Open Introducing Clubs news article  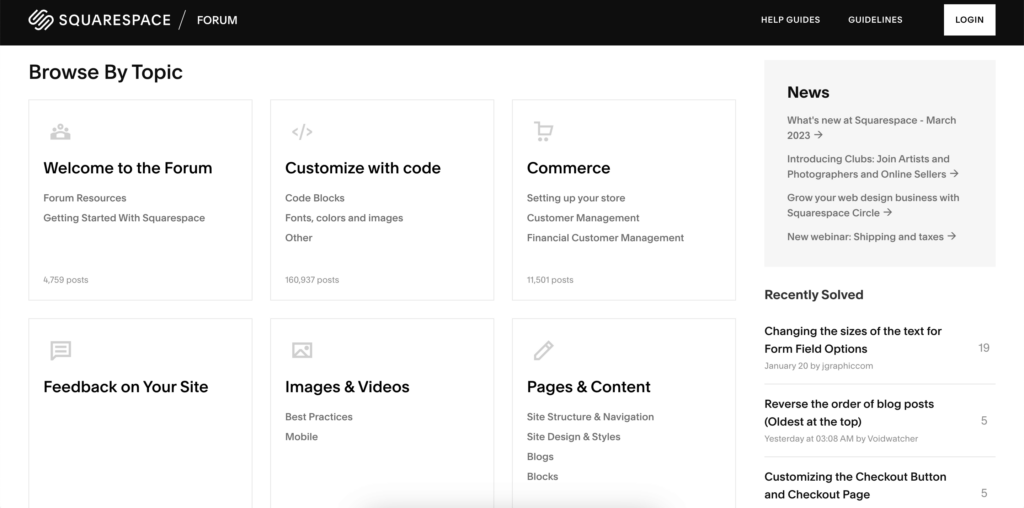tap(872, 167)
